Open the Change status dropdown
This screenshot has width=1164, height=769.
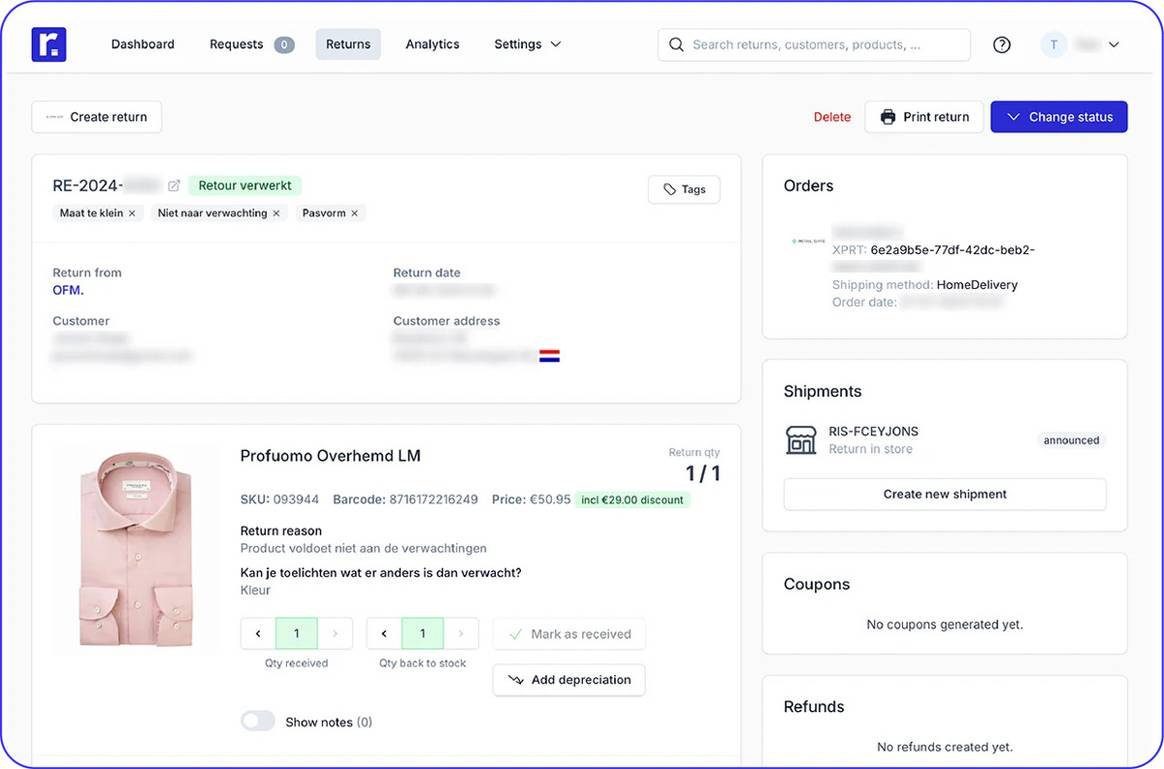click(1059, 117)
